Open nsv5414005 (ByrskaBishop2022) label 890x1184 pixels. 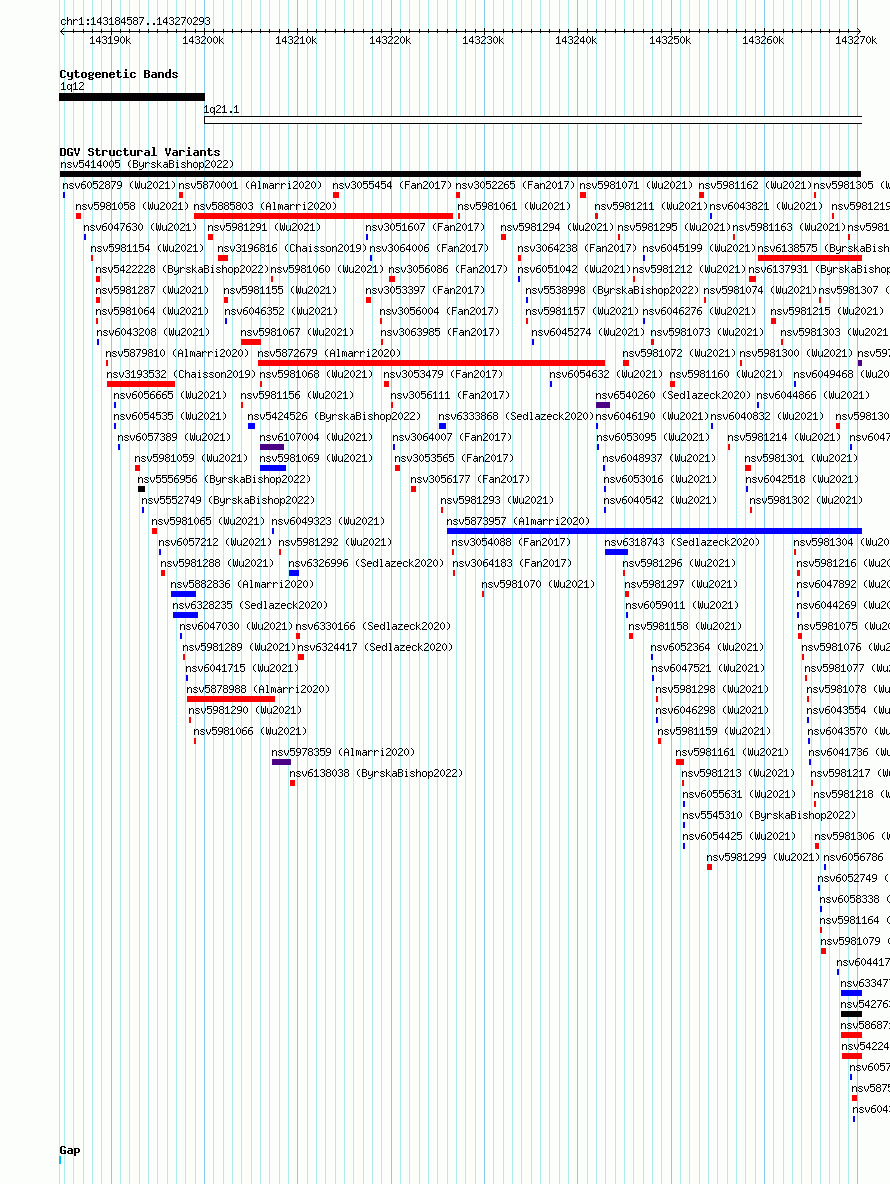[x=147, y=164]
